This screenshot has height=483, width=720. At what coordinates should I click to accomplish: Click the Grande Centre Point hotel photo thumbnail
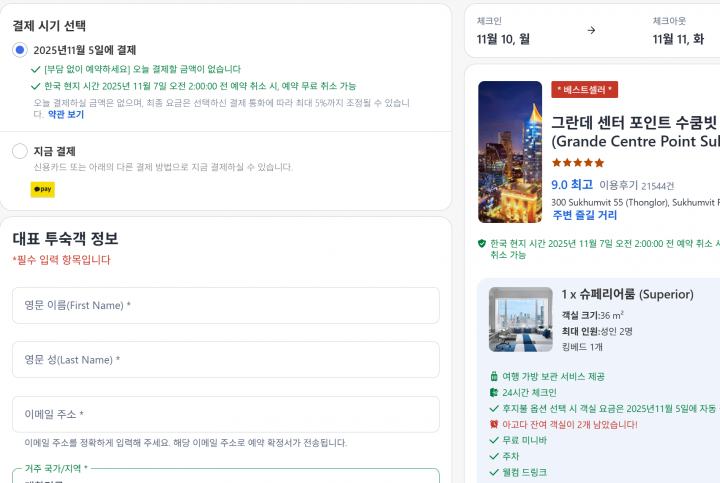pos(510,152)
